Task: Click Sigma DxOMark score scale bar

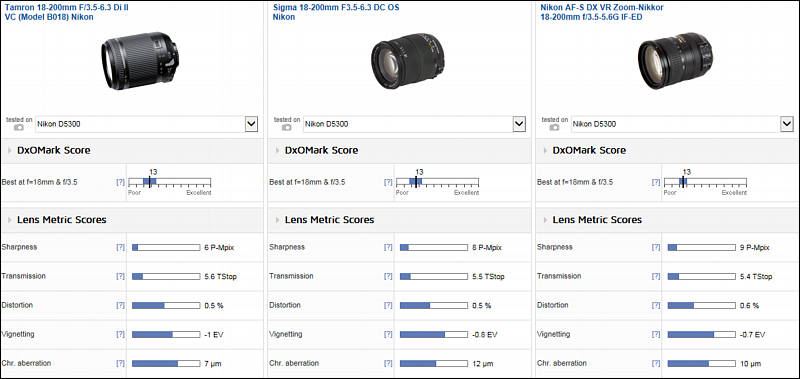Action: tap(437, 182)
